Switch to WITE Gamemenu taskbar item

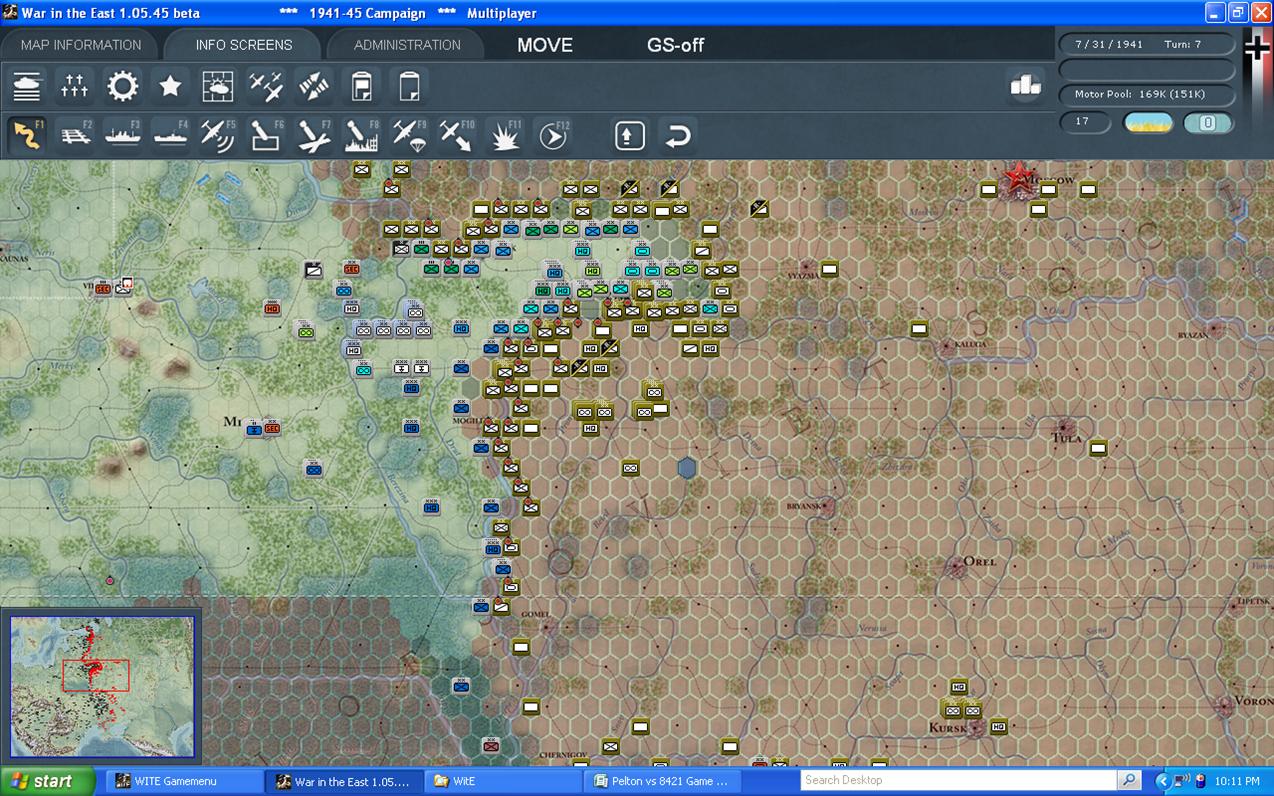[x=185, y=781]
